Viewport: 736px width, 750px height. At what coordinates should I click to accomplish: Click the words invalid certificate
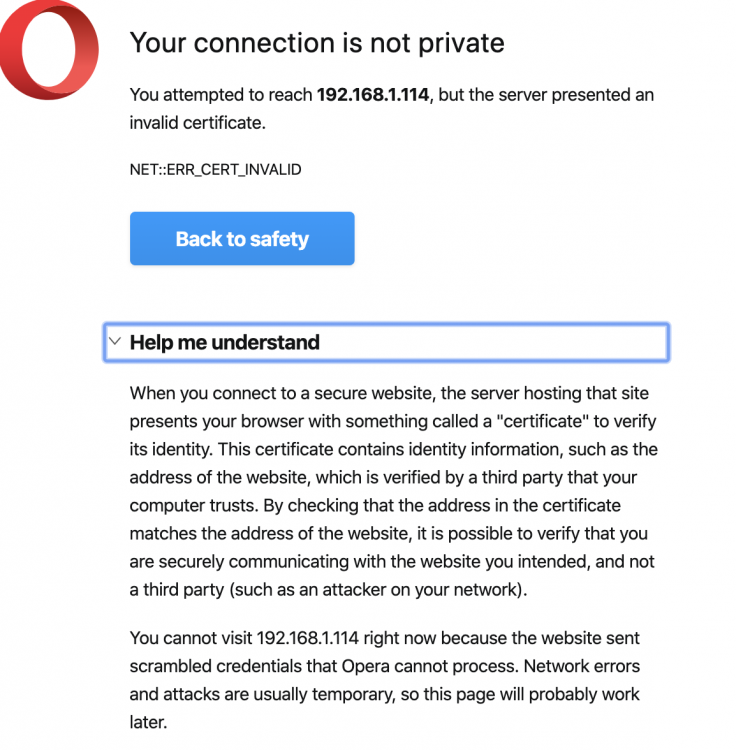pyautogui.click(x=198, y=123)
